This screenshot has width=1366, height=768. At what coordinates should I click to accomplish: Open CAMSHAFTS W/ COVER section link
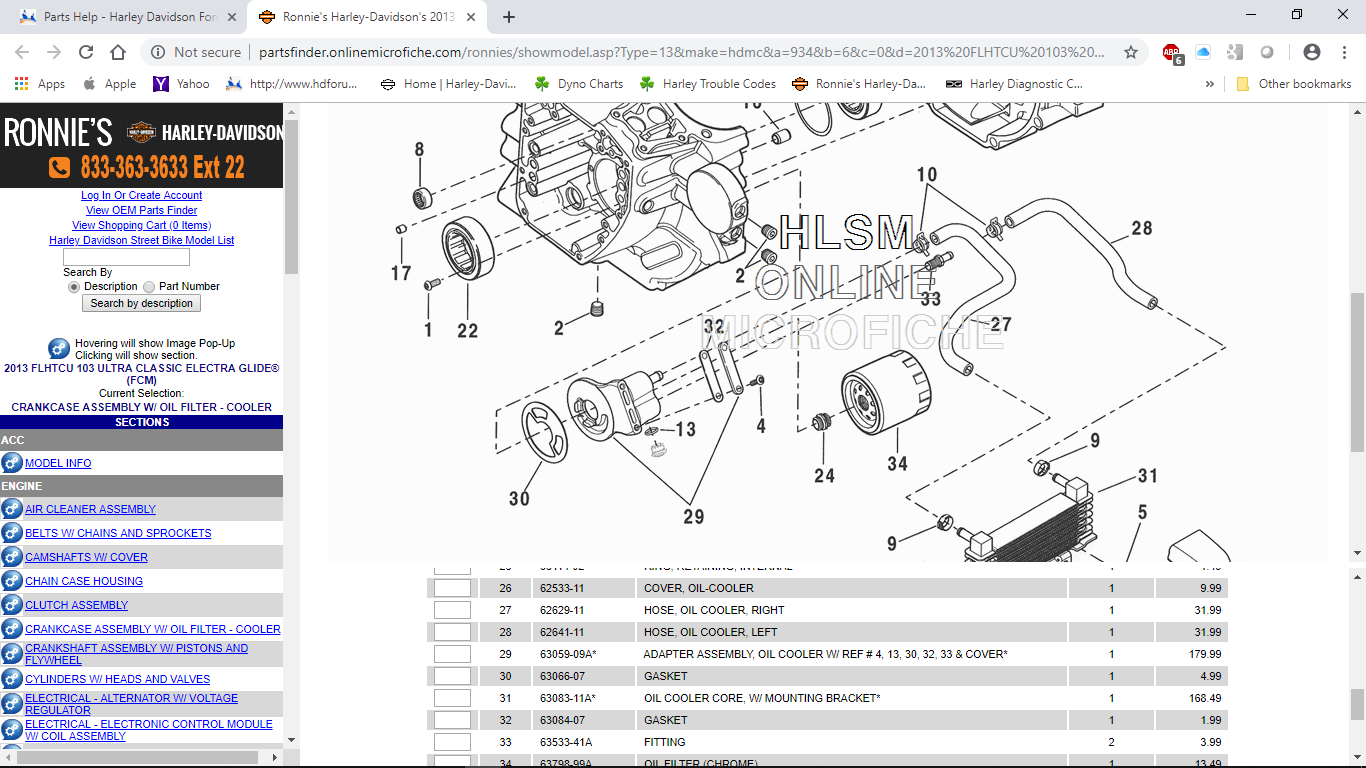[x=86, y=557]
